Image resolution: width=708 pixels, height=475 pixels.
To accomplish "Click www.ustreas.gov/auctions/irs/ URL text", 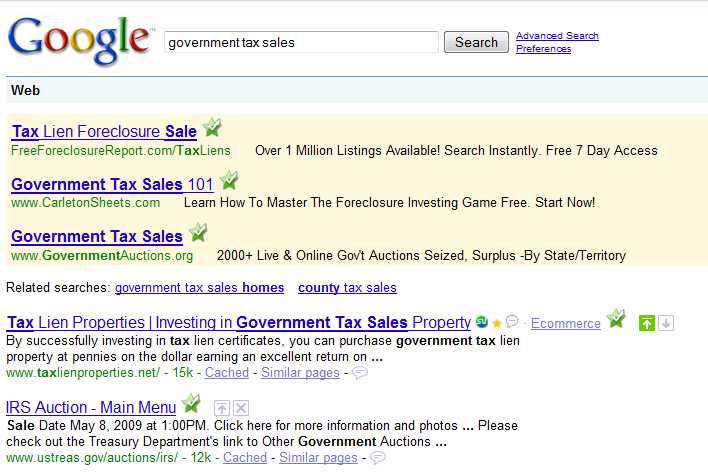I will pos(92,457).
